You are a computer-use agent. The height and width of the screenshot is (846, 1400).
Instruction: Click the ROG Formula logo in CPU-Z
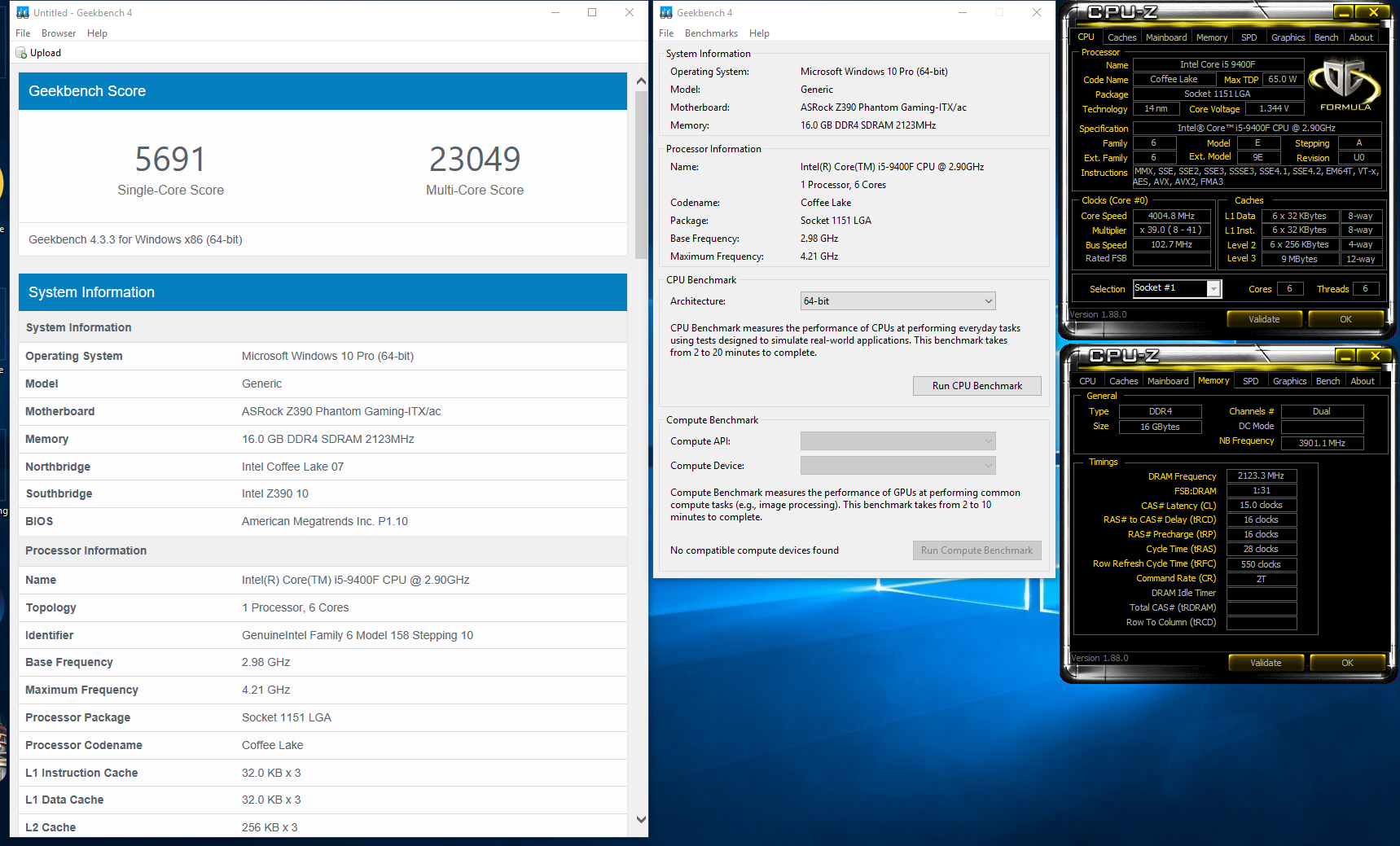click(1345, 85)
